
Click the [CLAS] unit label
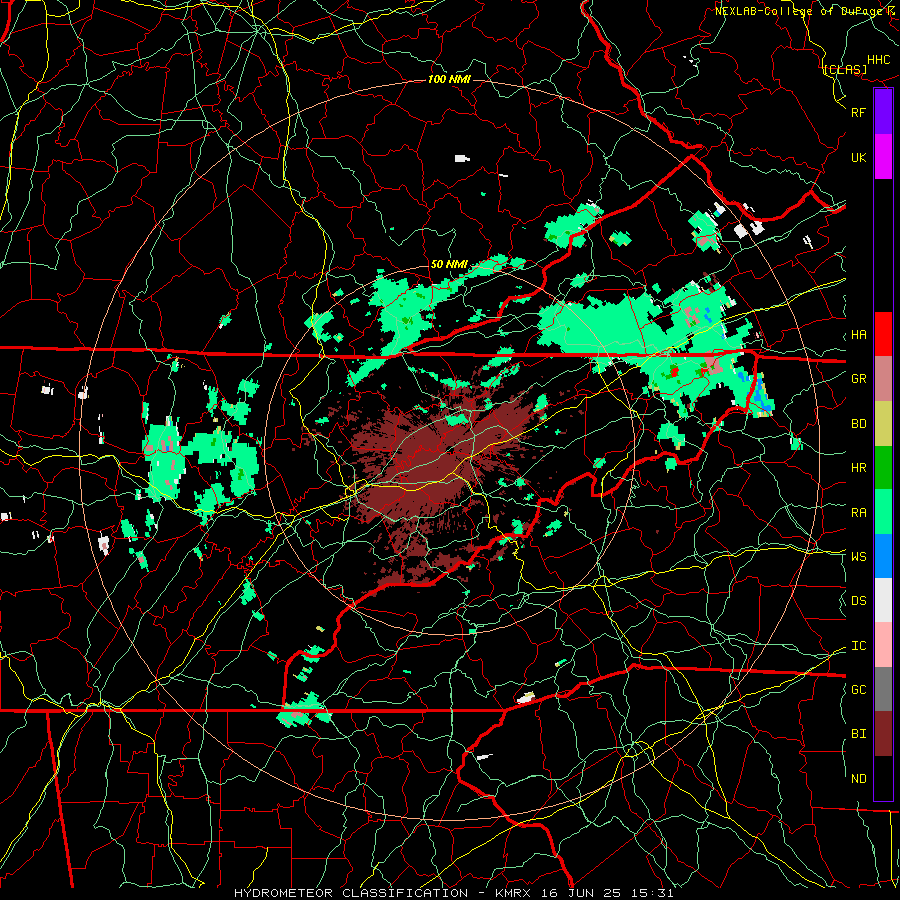(x=844, y=70)
